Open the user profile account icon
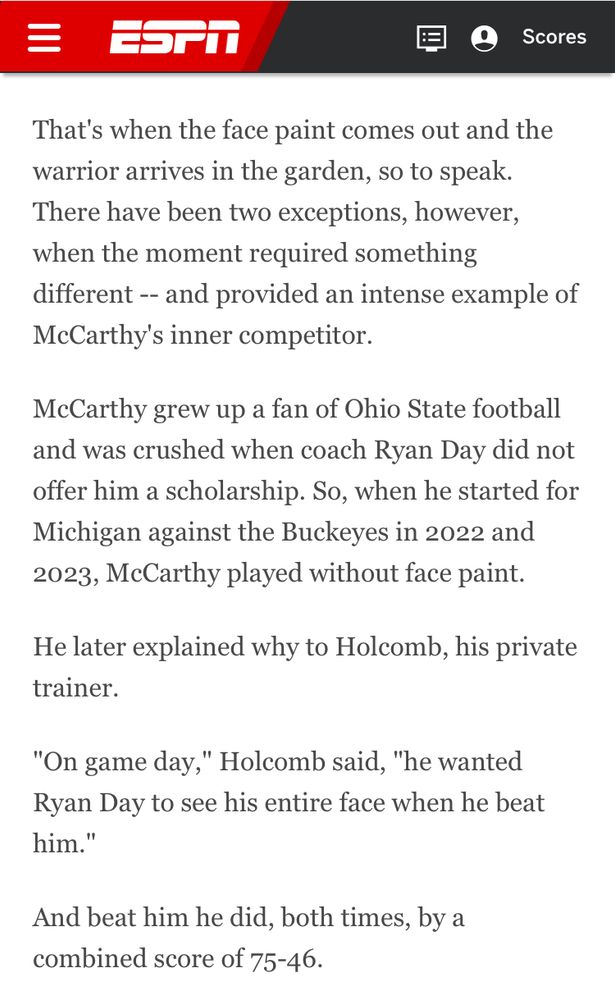615x1000 pixels. [484, 38]
